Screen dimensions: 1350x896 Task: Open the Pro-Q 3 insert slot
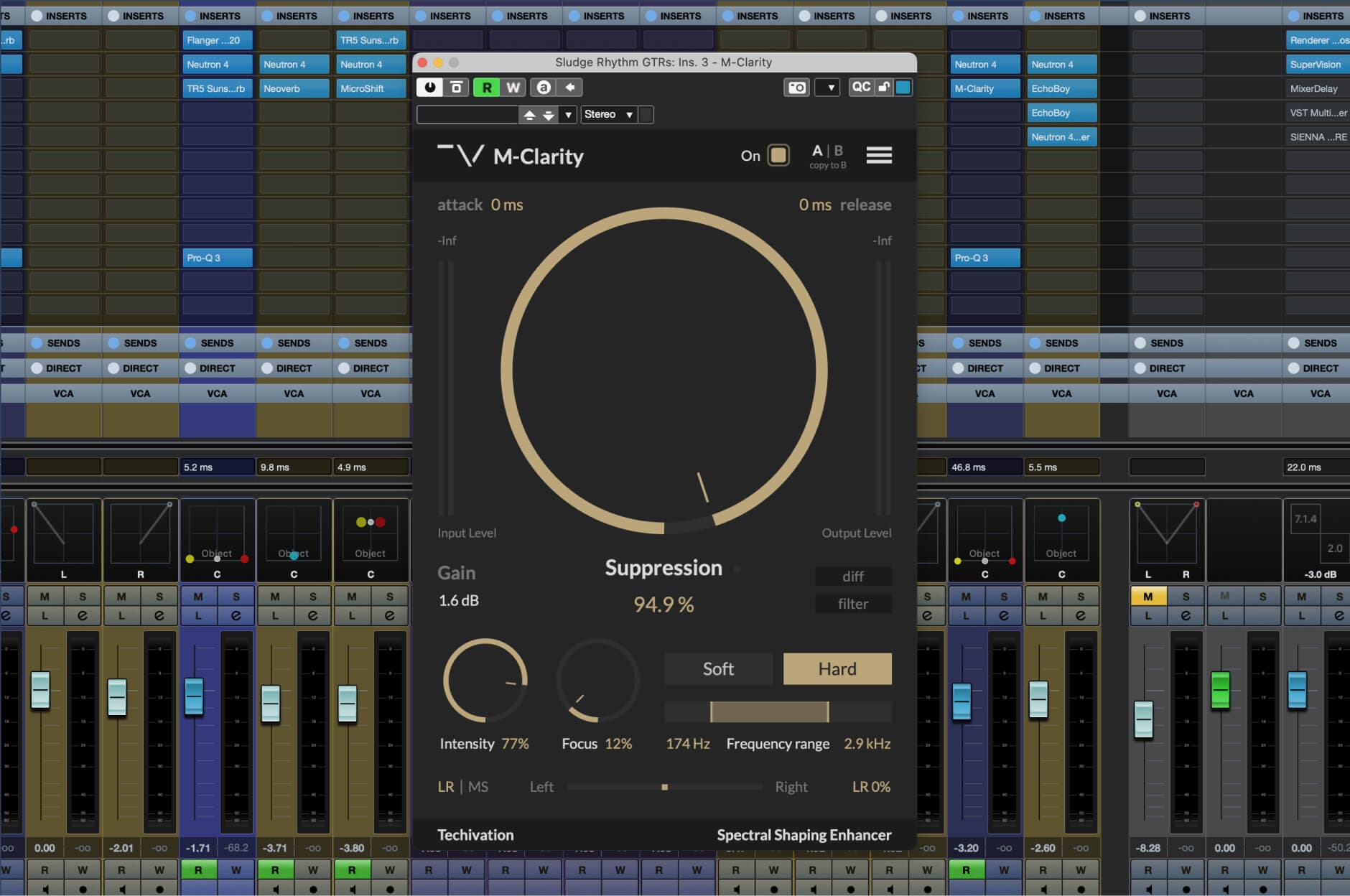coord(217,257)
